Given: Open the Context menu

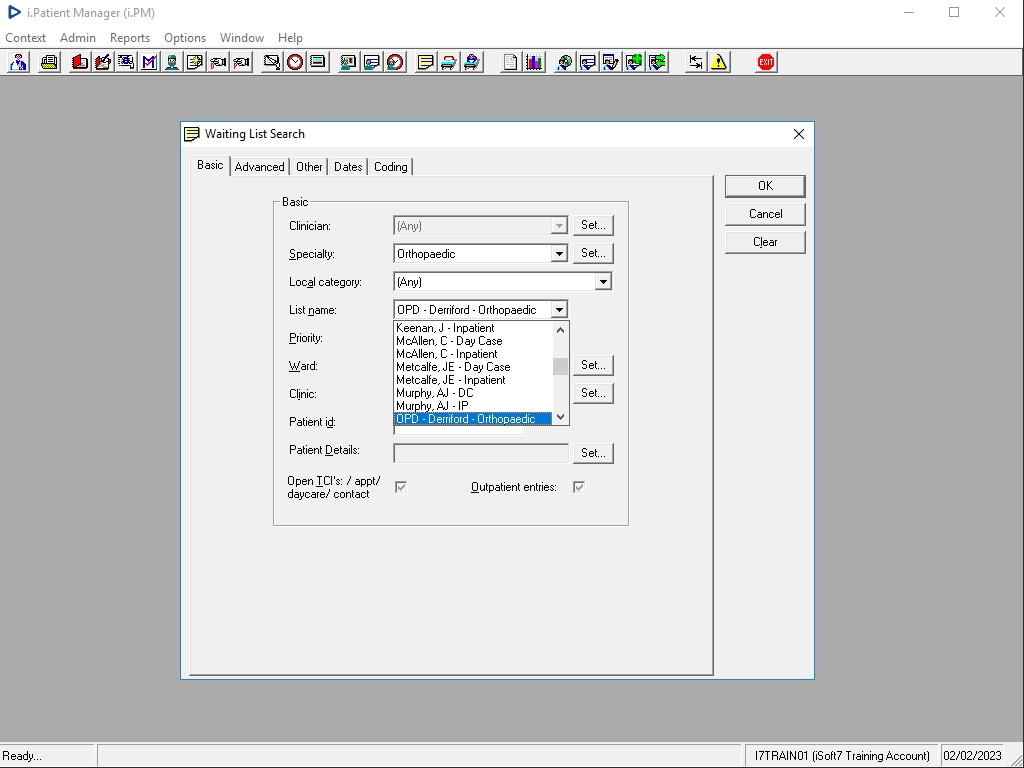Looking at the screenshot, I should click(x=25, y=38).
